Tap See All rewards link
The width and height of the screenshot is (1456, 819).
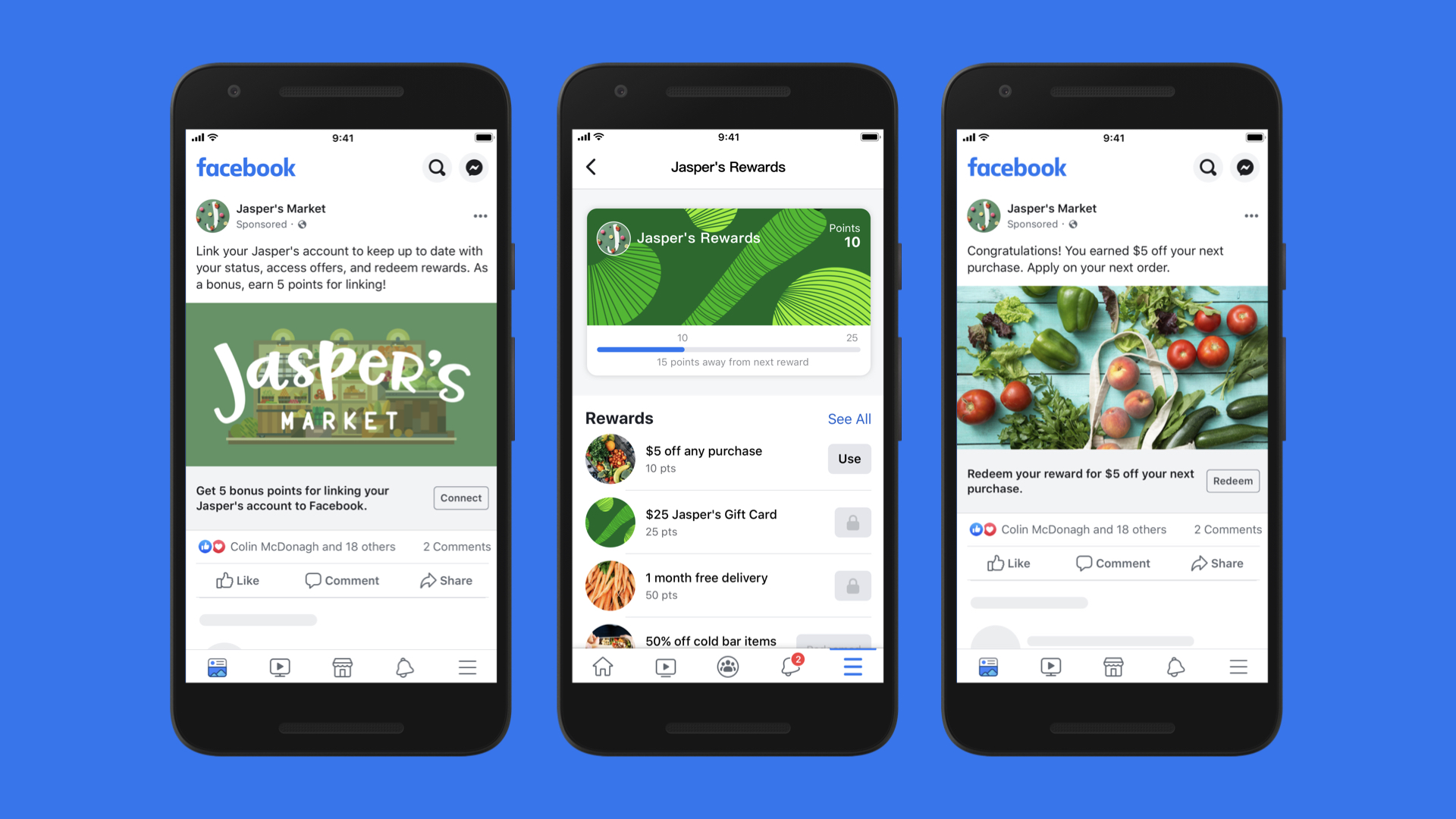[x=849, y=417]
